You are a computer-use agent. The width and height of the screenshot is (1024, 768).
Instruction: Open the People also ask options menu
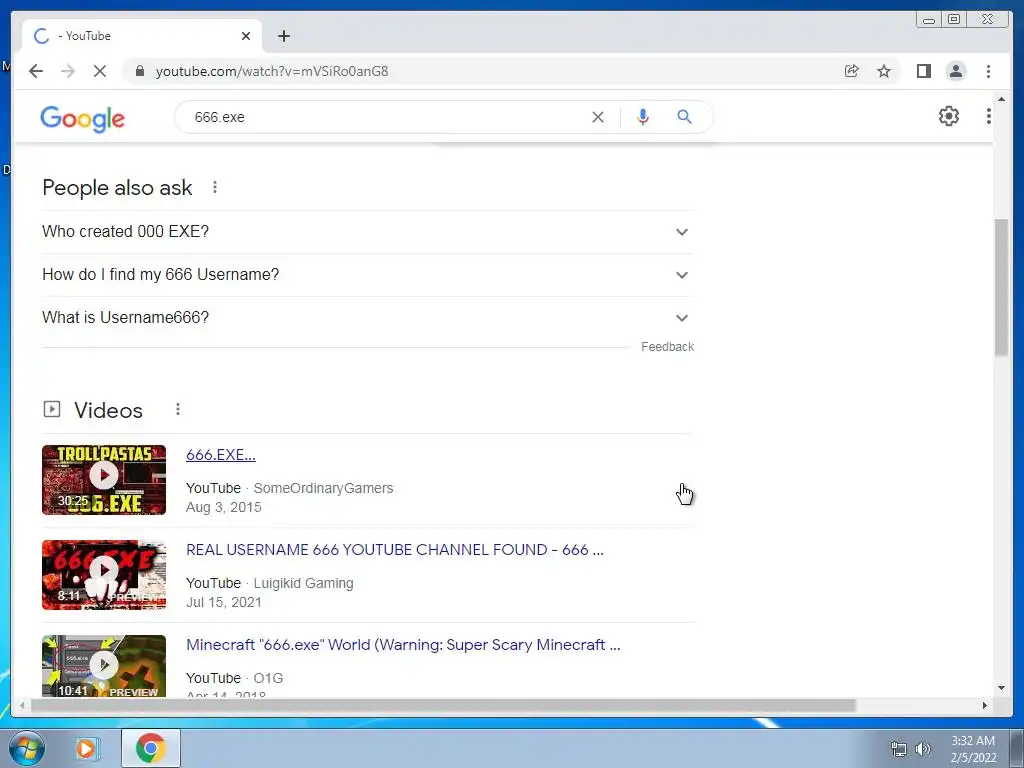click(215, 187)
